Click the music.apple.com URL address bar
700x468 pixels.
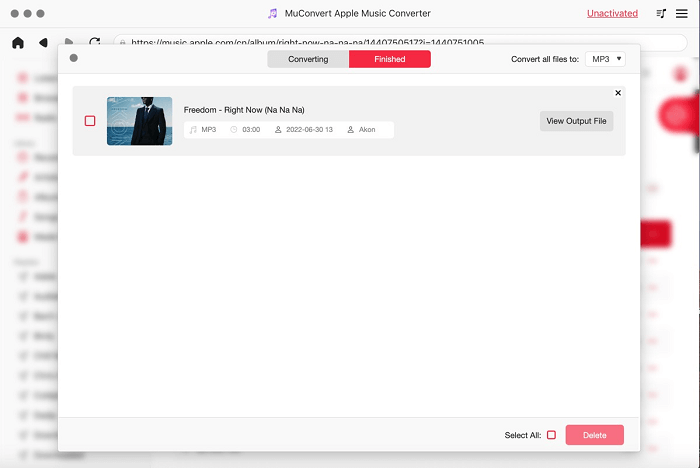click(400, 43)
